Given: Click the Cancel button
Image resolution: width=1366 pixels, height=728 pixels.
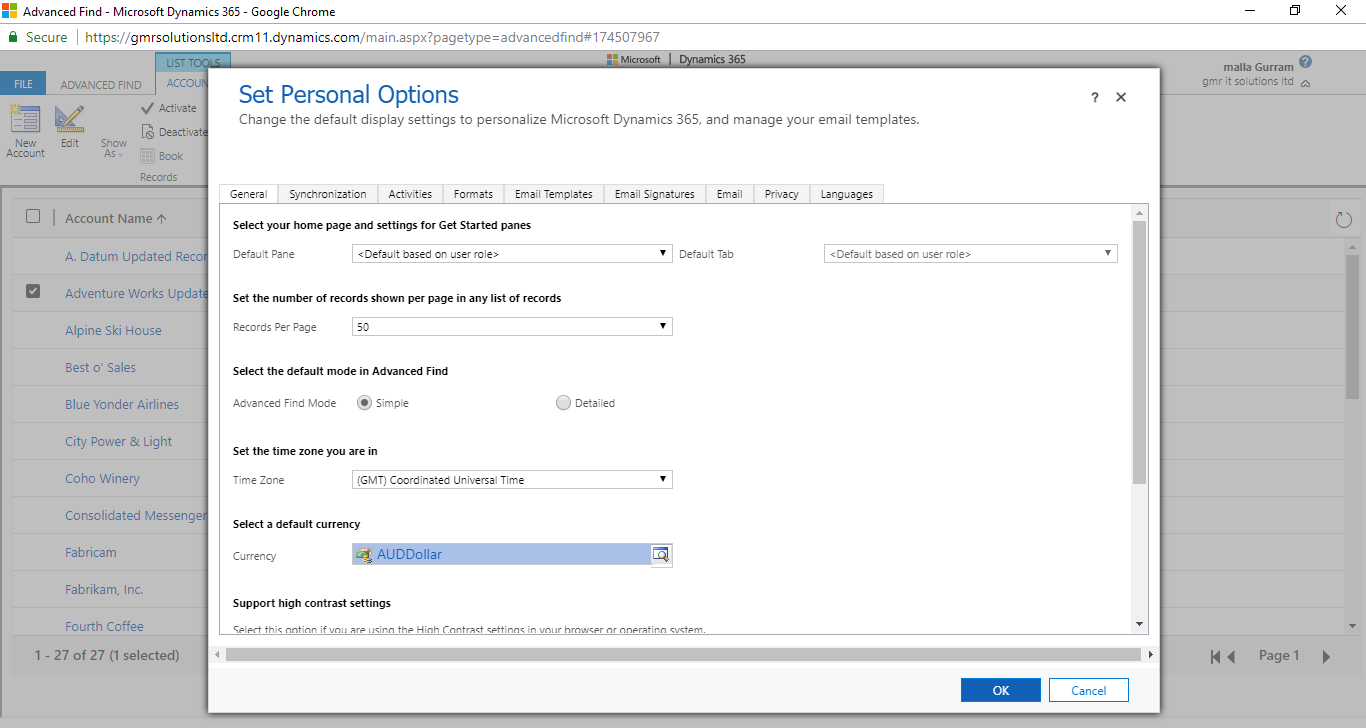Looking at the screenshot, I should (1089, 690).
